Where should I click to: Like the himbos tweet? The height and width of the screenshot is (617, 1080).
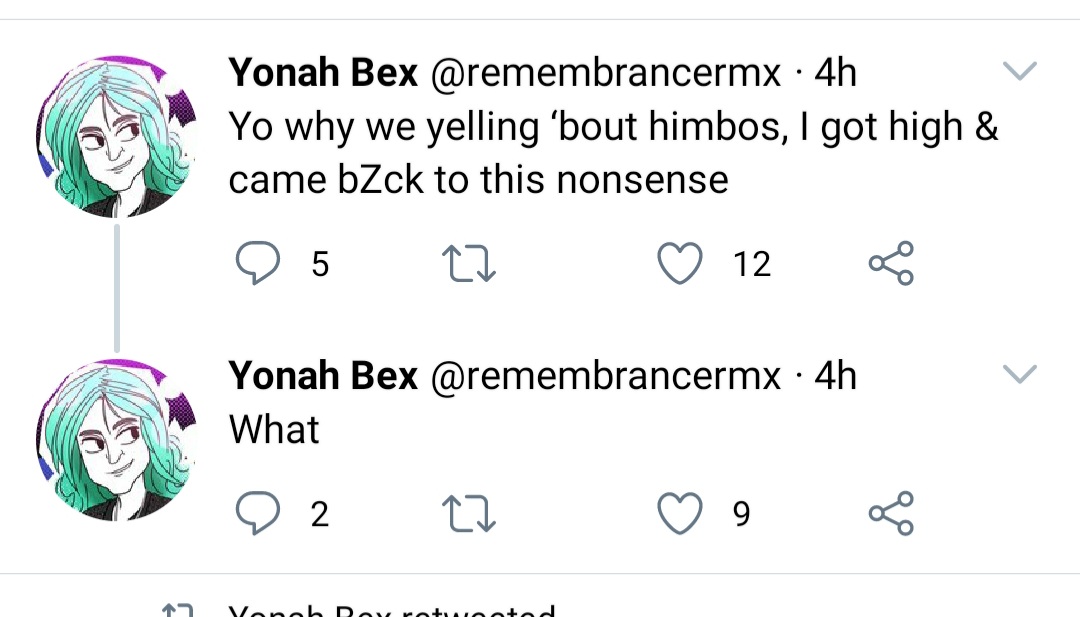coord(680,264)
